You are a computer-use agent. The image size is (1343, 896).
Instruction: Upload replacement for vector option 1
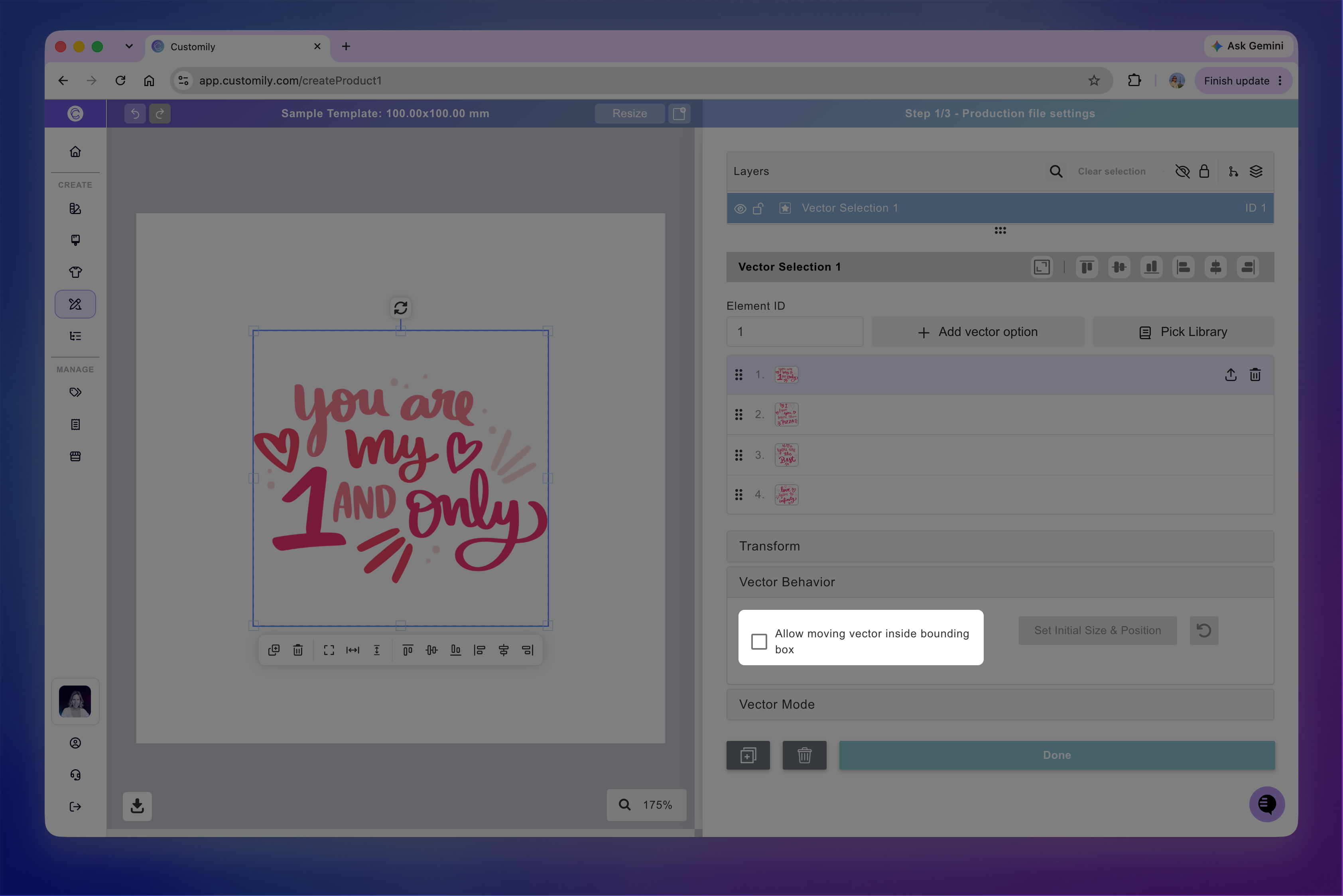[1231, 375]
